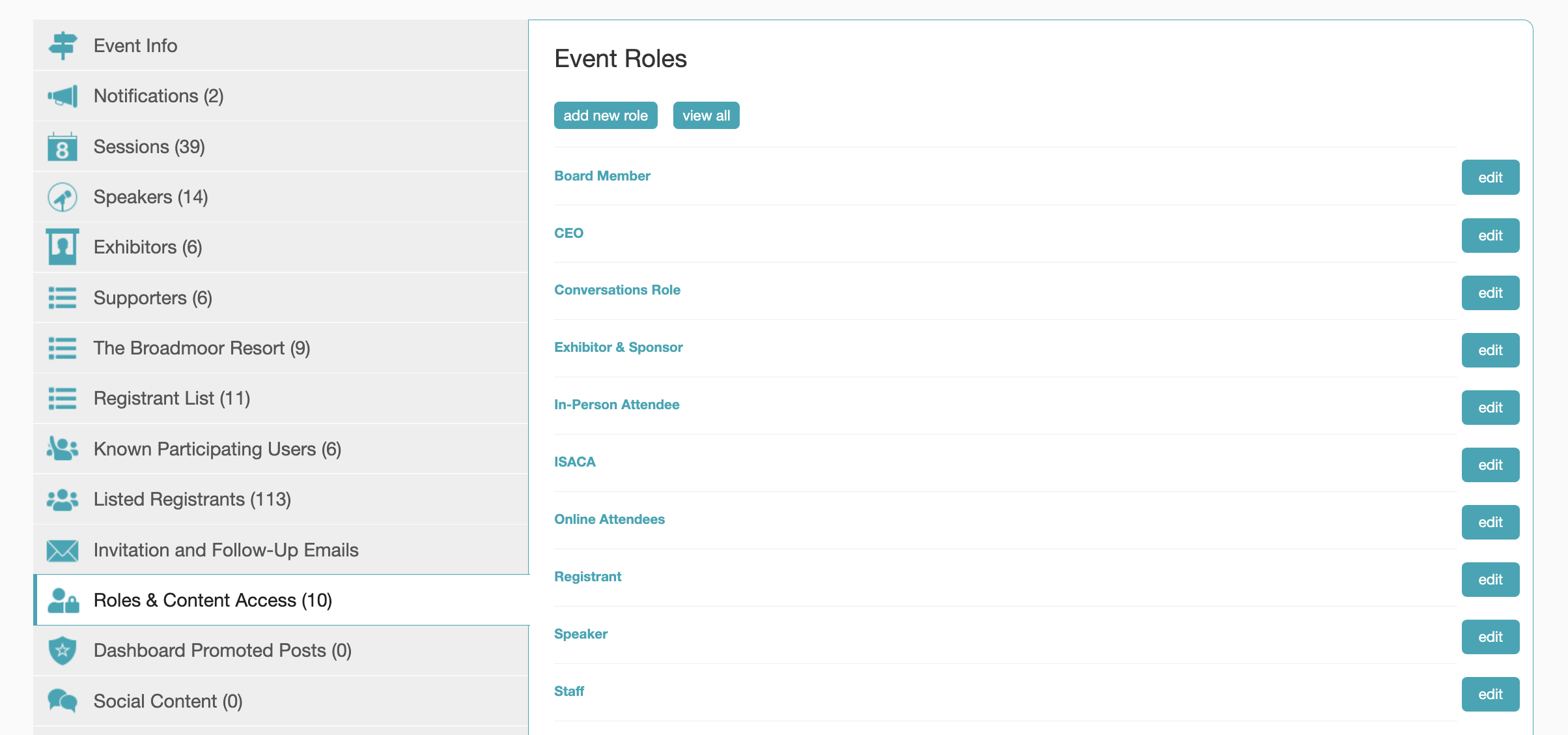Click the envelope icon for Invitation Emails

coord(63,551)
